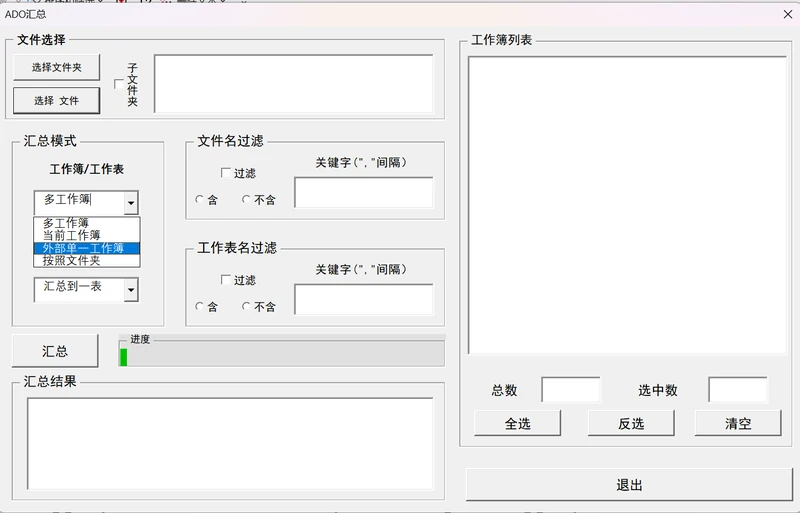Expand the 汇总到一表 combo box
The width and height of the screenshot is (800, 513).
[x=131, y=290]
